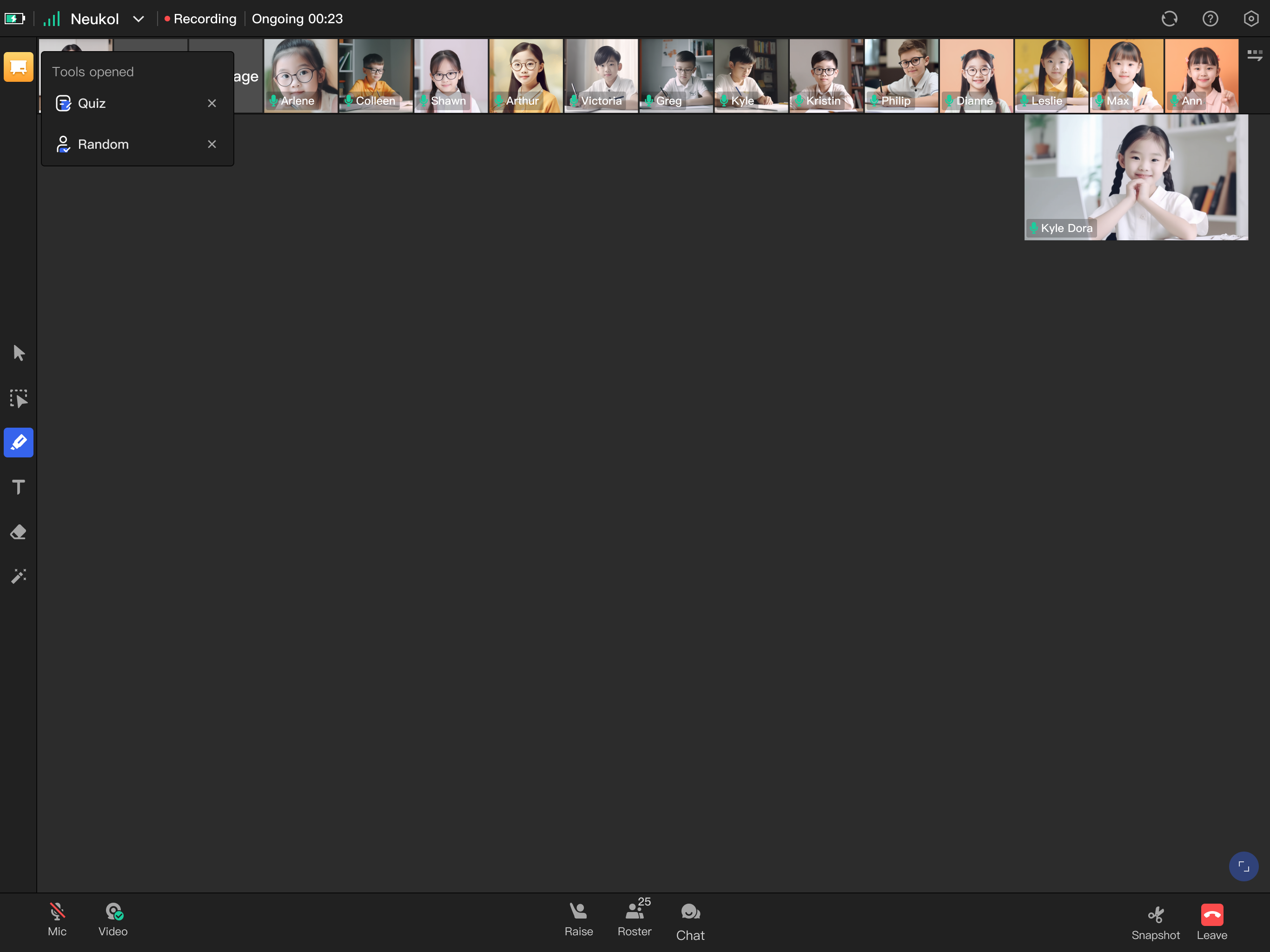Click the magic wand laser tool
Image resolution: width=1270 pixels, height=952 pixels.
(x=19, y=576)
